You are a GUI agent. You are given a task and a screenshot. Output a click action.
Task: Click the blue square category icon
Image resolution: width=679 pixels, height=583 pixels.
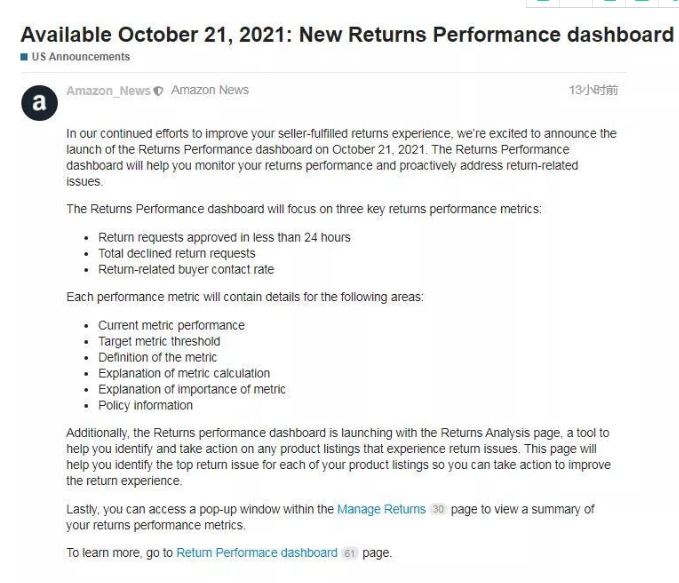tap(24, 57)
